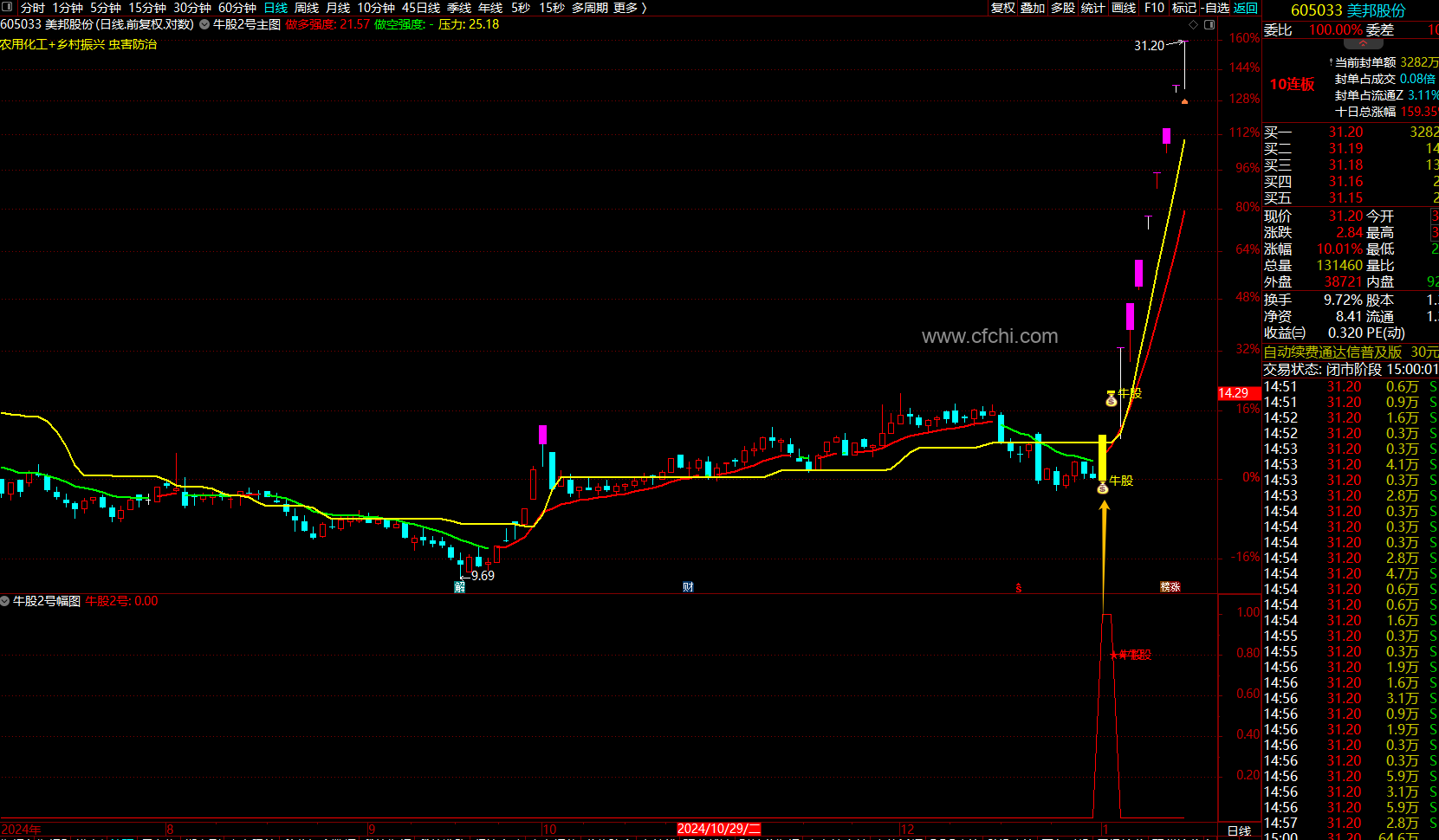Switch to the 60分钟 chart period
The image size is (1439, 840).
(237, 8)
